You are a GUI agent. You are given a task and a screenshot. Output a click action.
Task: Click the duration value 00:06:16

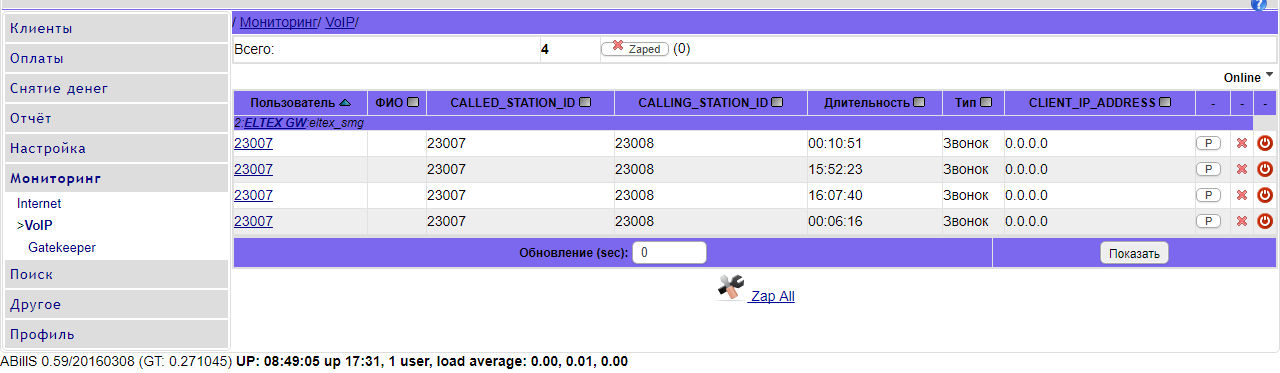click(x=835, y=221)
